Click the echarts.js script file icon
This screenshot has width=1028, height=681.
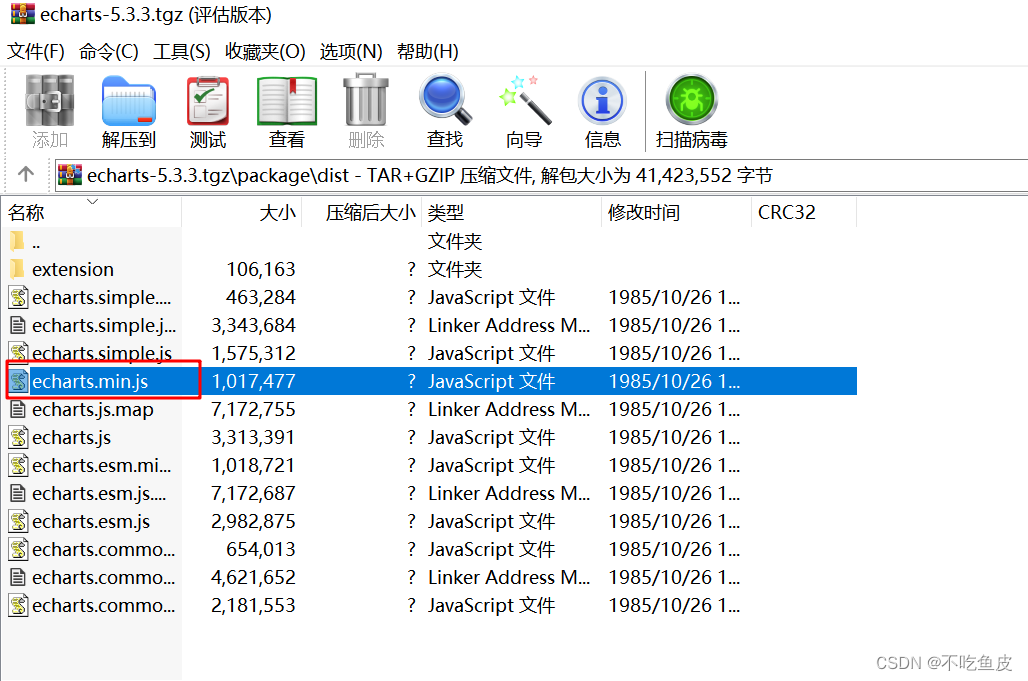point(18,437)
